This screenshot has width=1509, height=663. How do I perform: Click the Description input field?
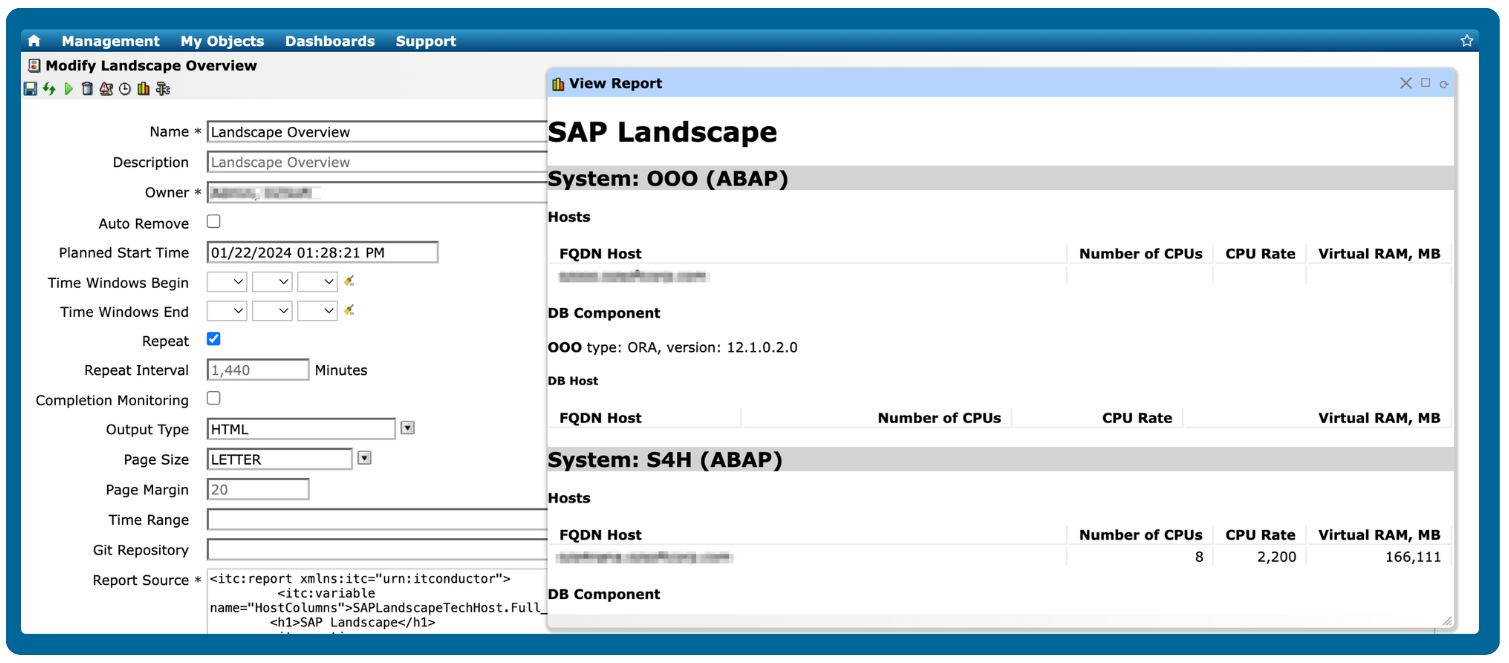(x=377, y=162)
